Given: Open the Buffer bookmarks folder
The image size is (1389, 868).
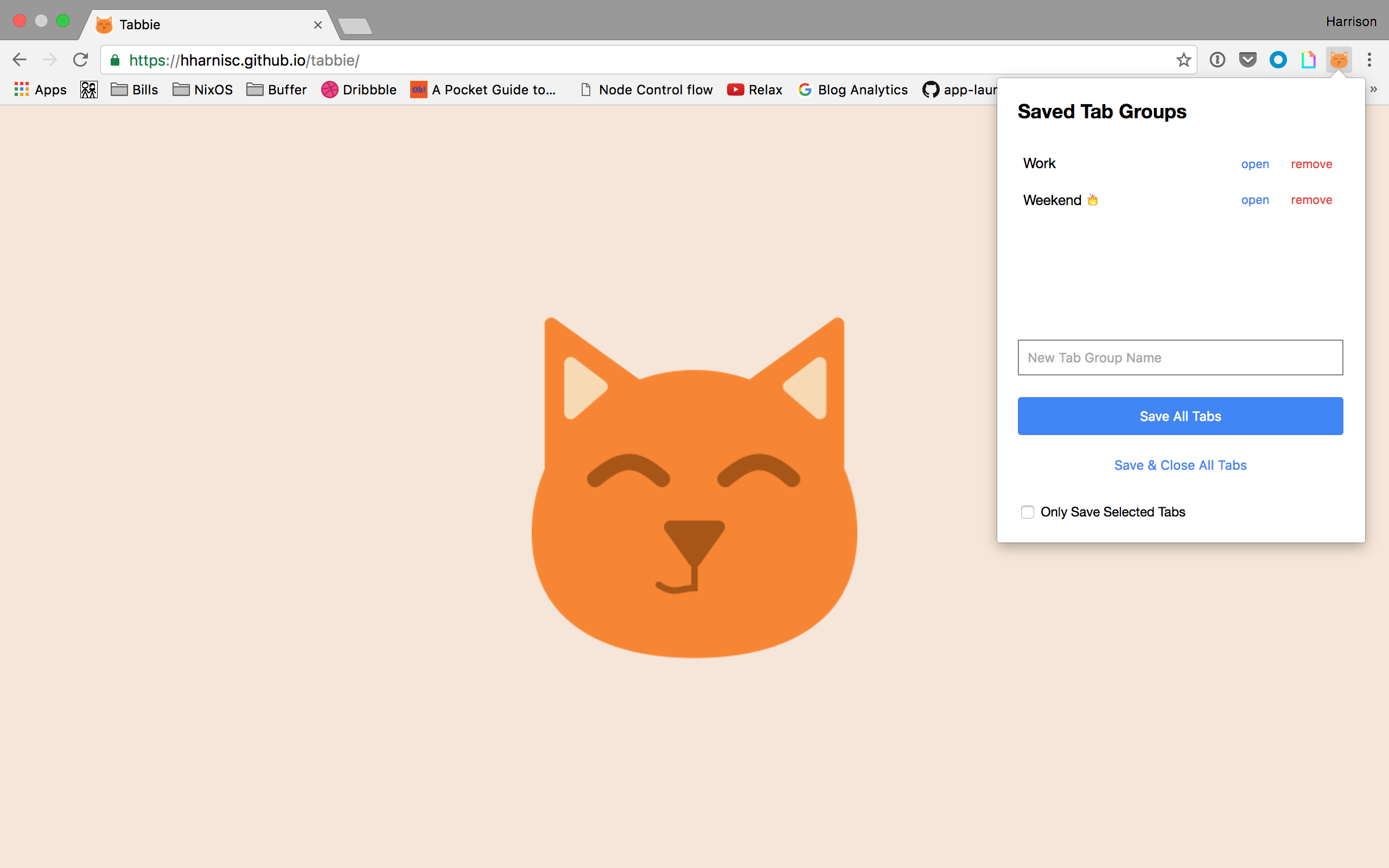Looking at the screenshot, I should (277, 90).
